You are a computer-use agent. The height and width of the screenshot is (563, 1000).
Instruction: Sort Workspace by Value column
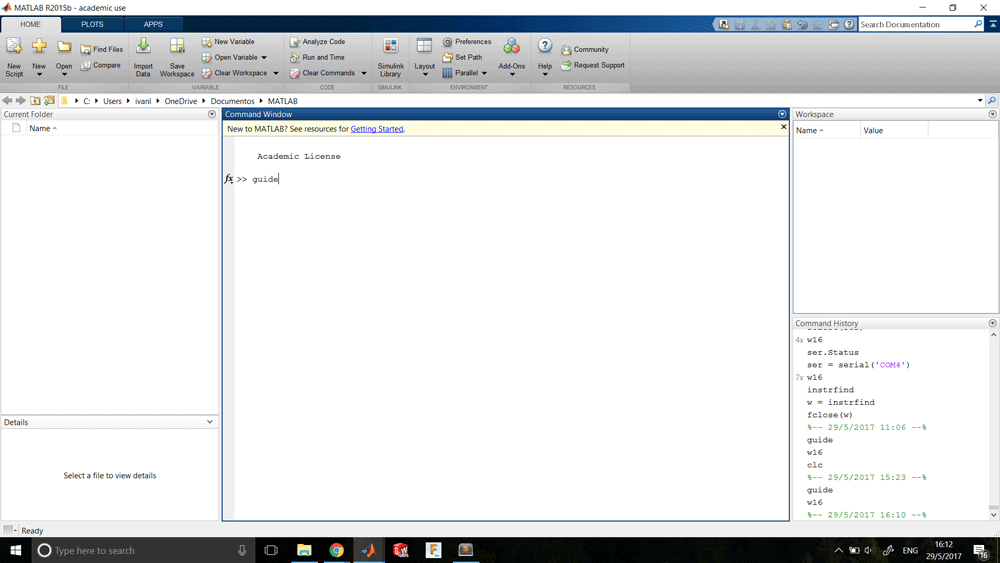(x=893, y=131)
